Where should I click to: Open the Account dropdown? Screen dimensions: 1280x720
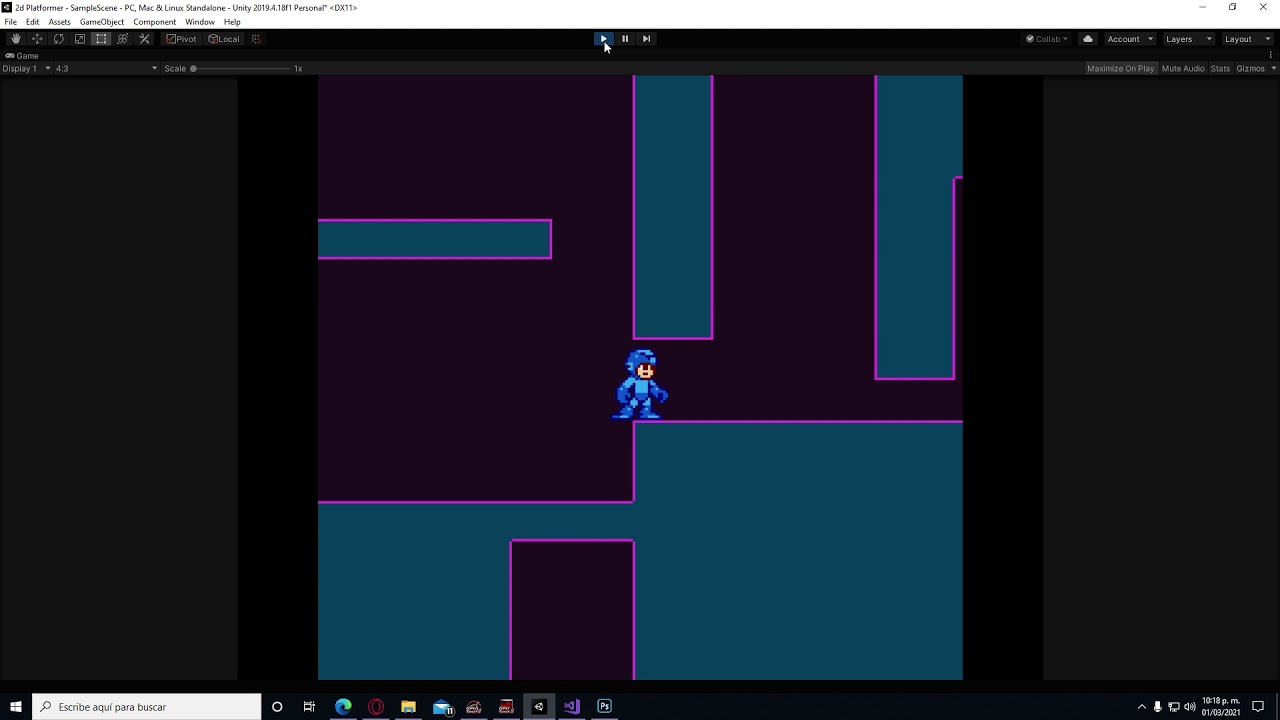tap(1130, 39)
